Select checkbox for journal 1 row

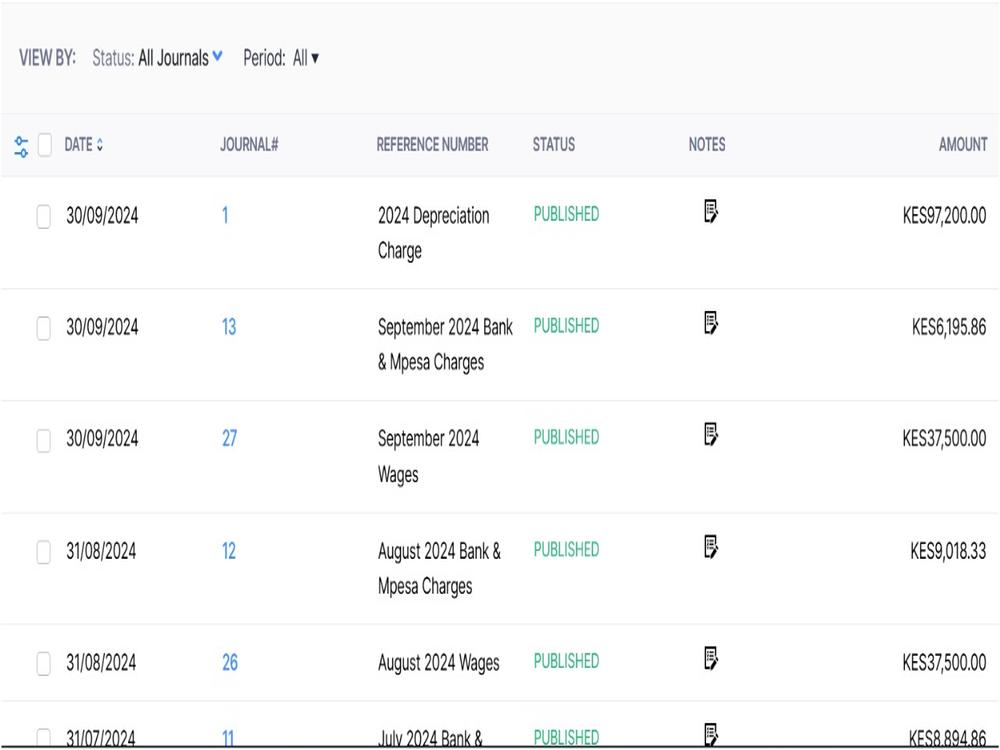click(x=43, y=216)
